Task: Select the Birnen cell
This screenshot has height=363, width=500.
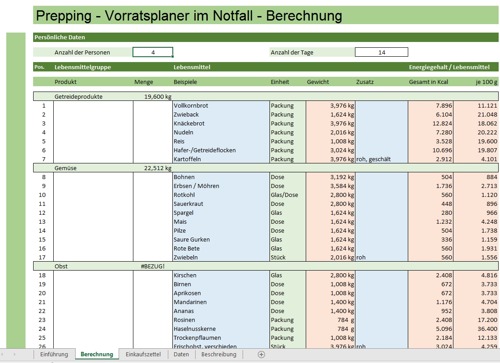Action: pyautogui.click(x=221, y=284)
